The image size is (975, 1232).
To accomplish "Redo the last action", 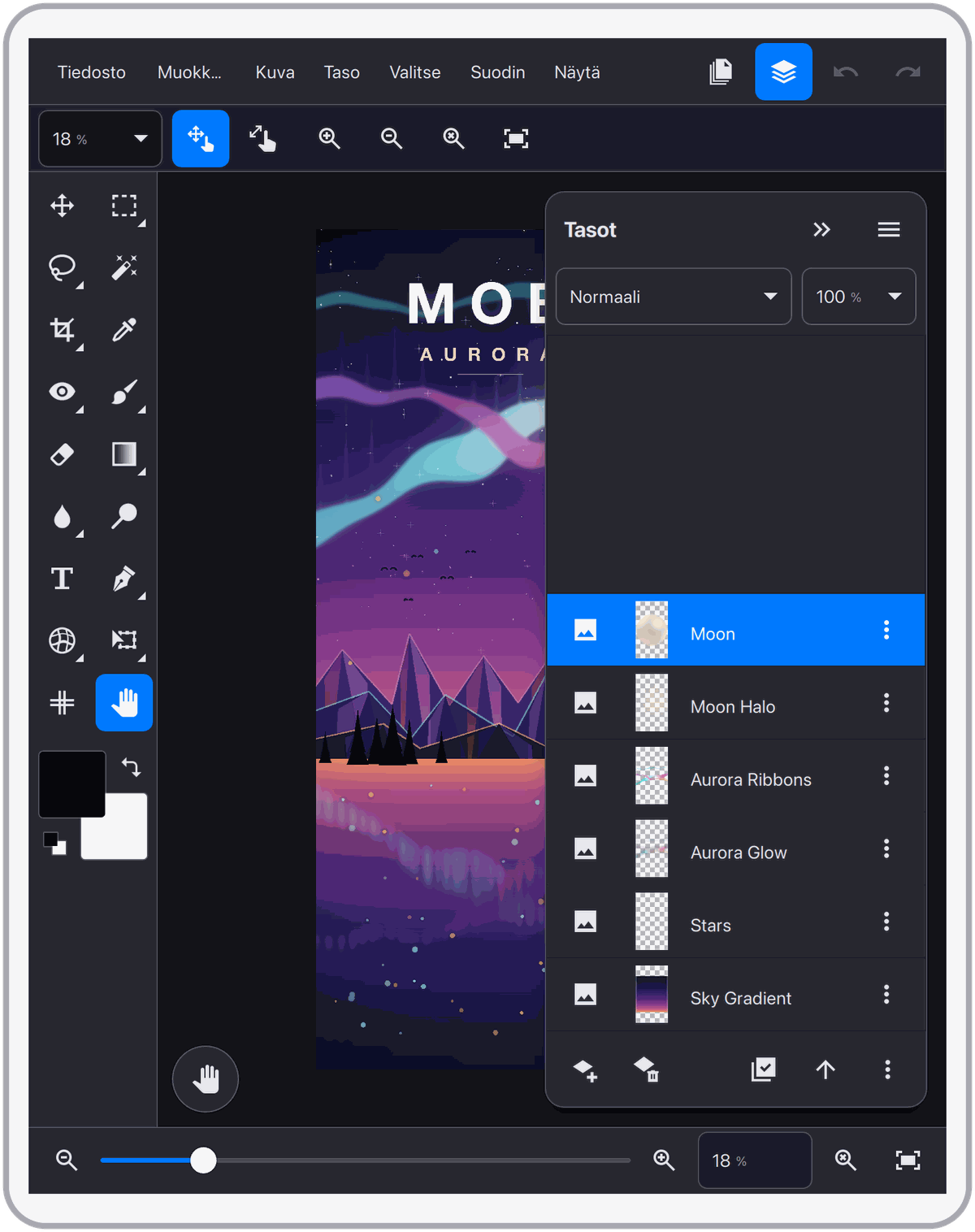I will pyautogui.click(x=908, y=72).
